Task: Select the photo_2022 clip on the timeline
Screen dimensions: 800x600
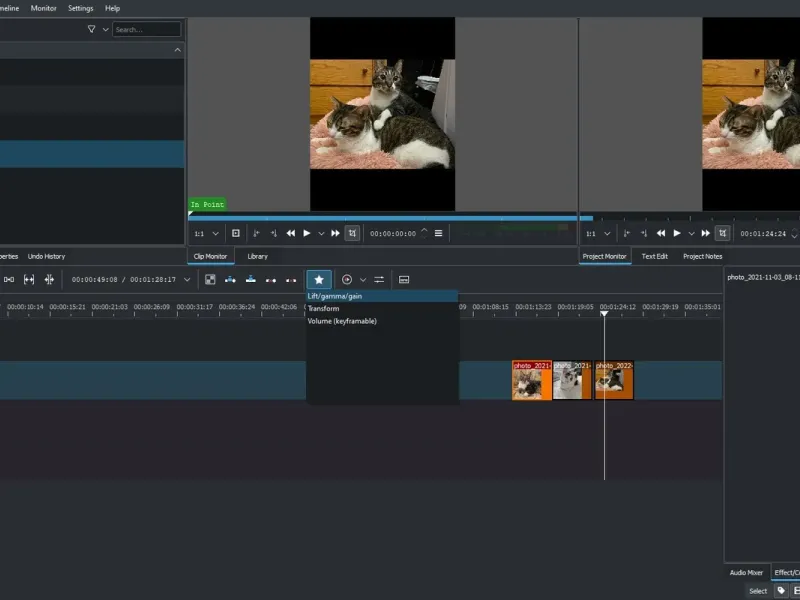Action: 614,380
